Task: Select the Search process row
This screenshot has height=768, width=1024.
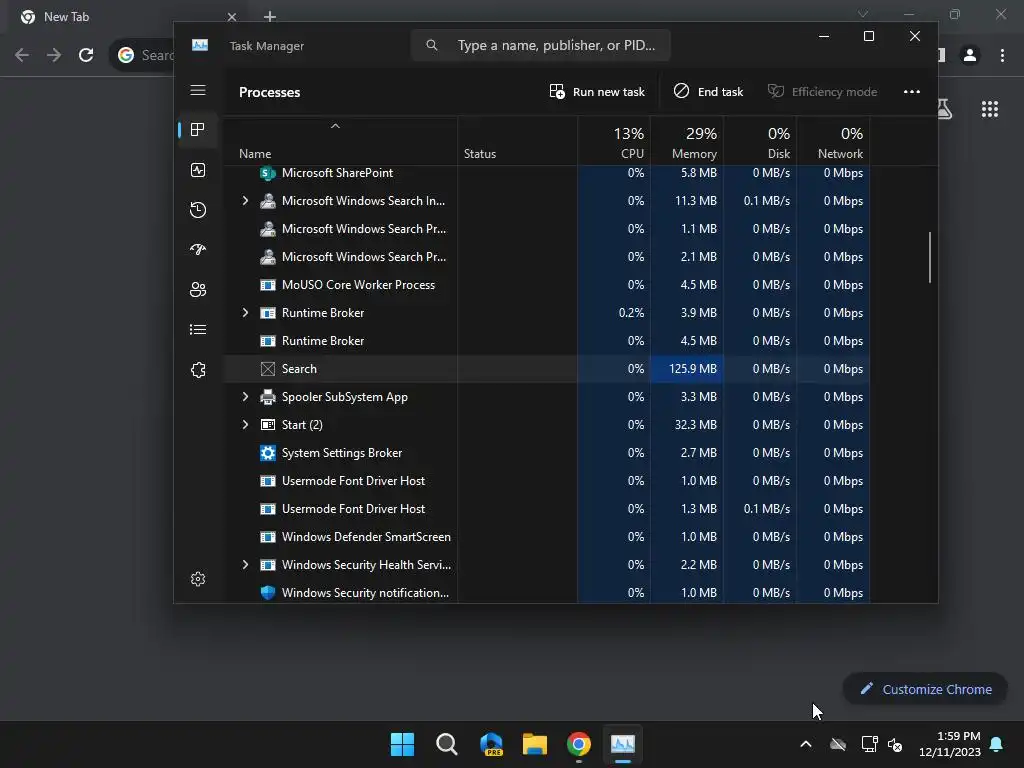Action: point(547,369)
